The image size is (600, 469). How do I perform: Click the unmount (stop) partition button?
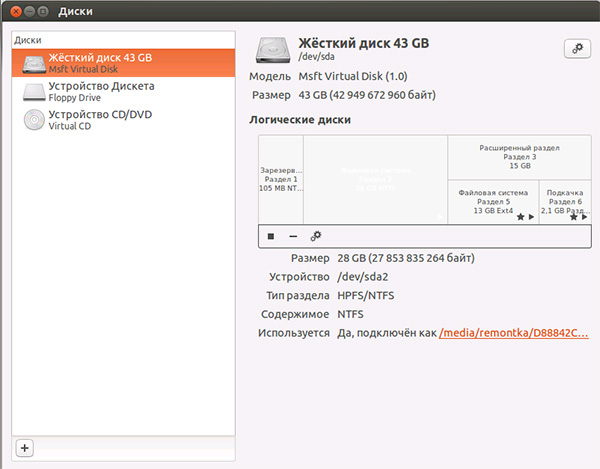tap(271, 236)
